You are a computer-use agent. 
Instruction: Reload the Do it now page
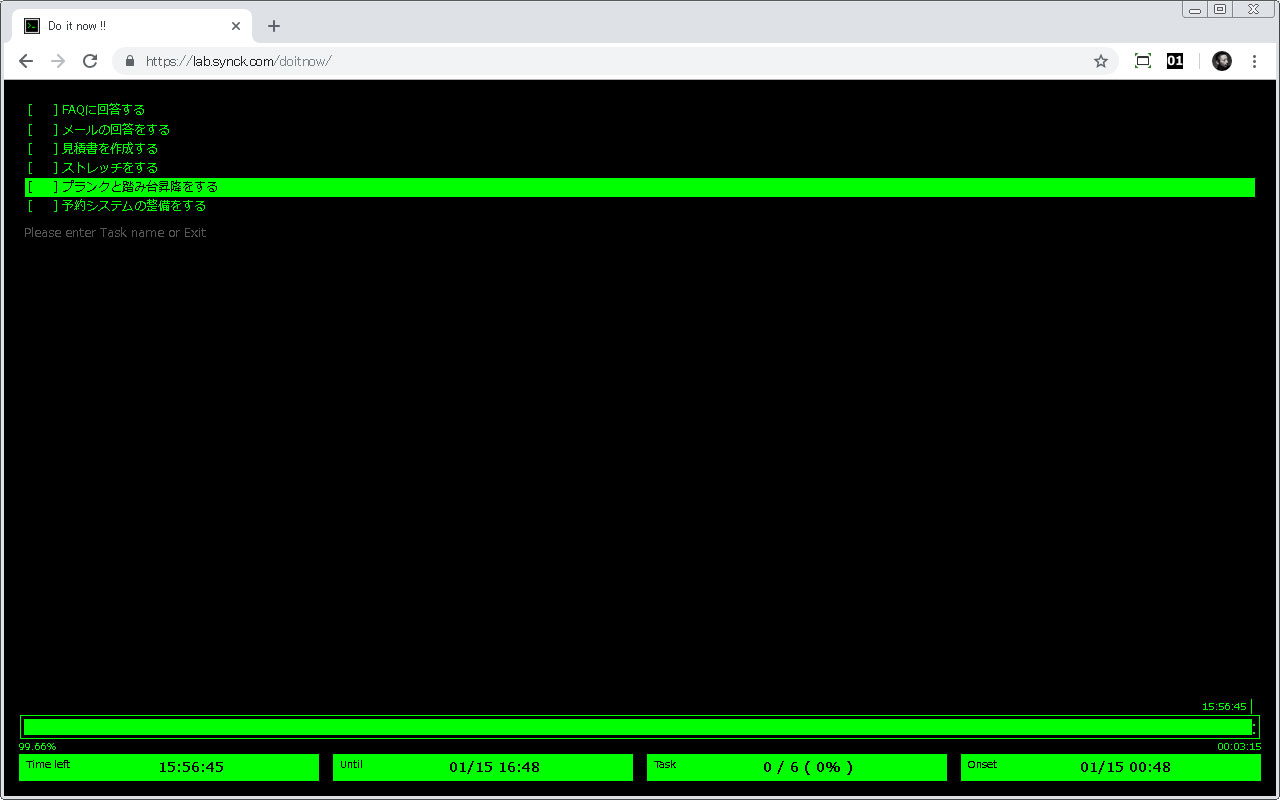(x=90, y=61)
